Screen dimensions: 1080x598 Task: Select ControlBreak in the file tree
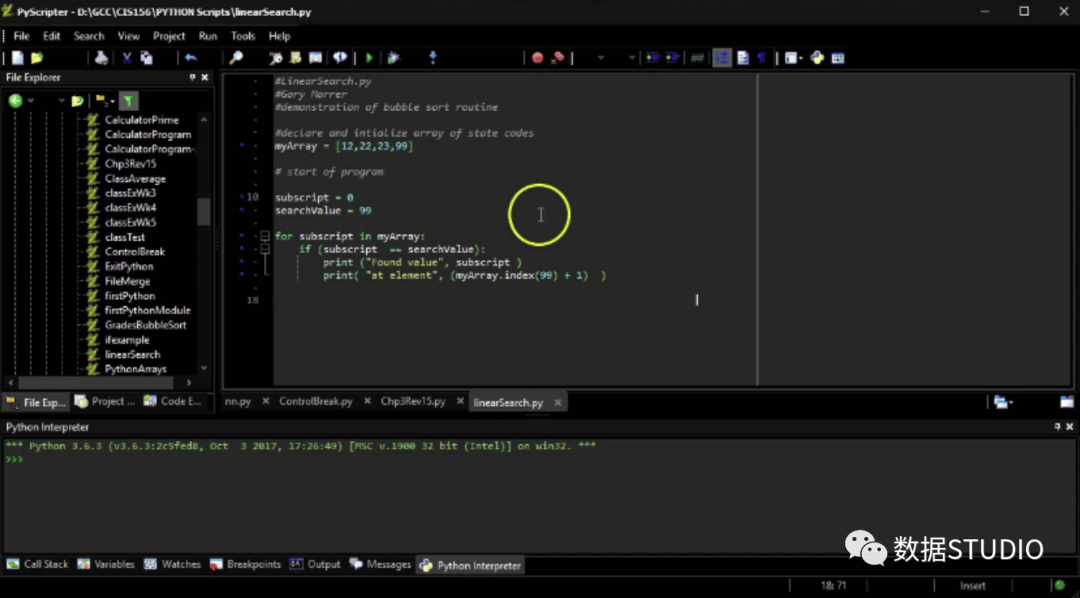pos(134,251)
